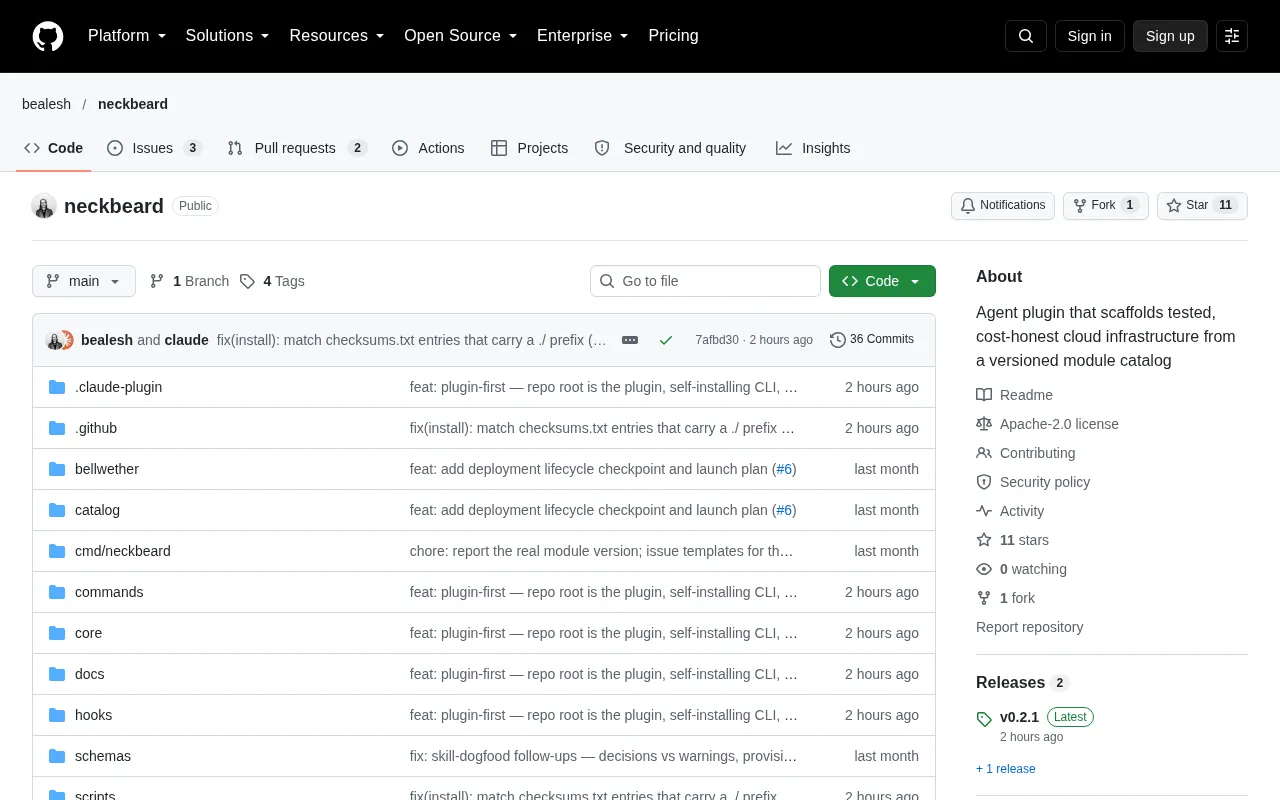Click the star icon next to 11 stars

pyautogui.click(x=984, y=540)
